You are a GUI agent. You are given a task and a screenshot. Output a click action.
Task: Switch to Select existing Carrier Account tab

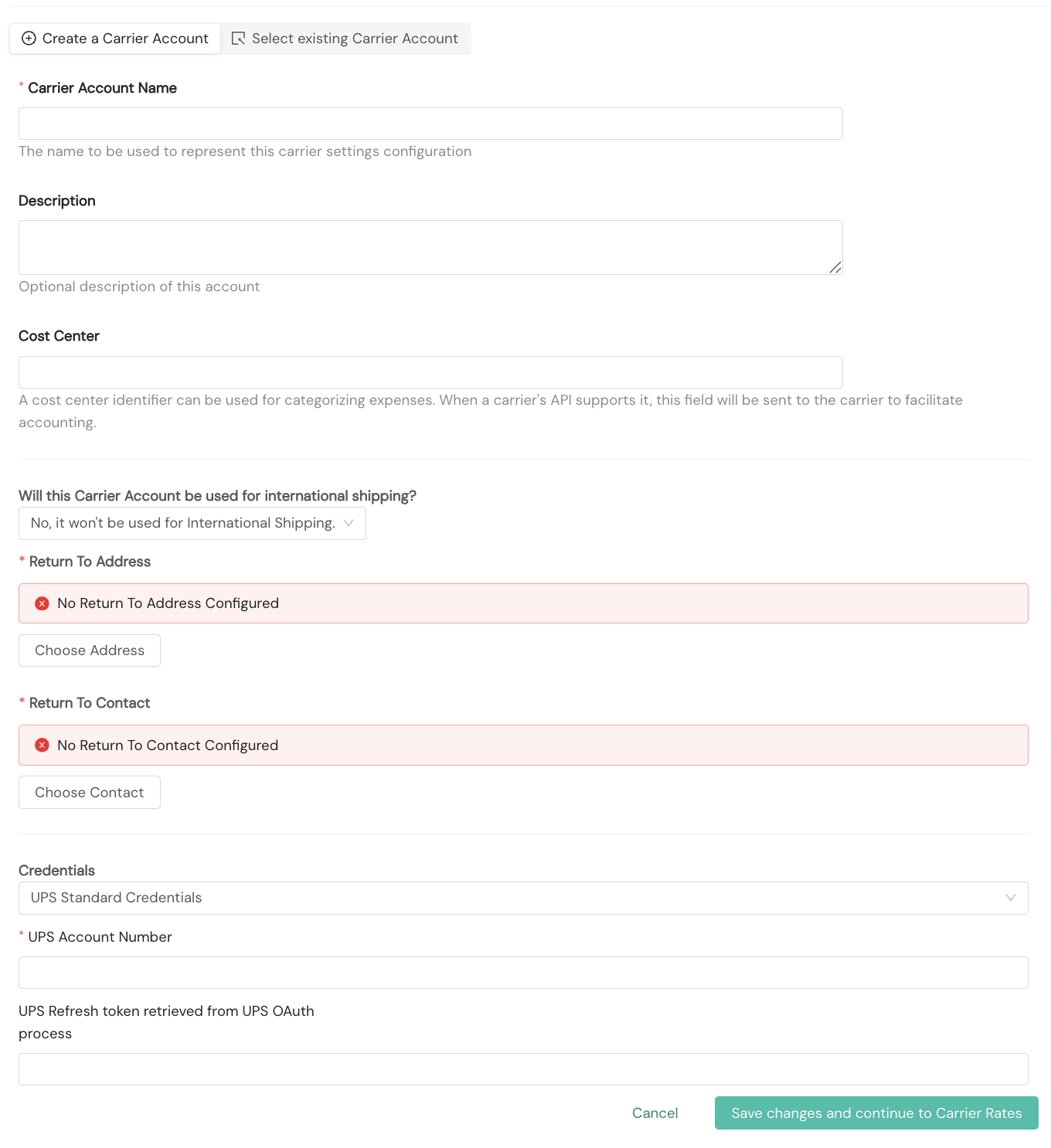pyautogui.click(x=345, y=39)
